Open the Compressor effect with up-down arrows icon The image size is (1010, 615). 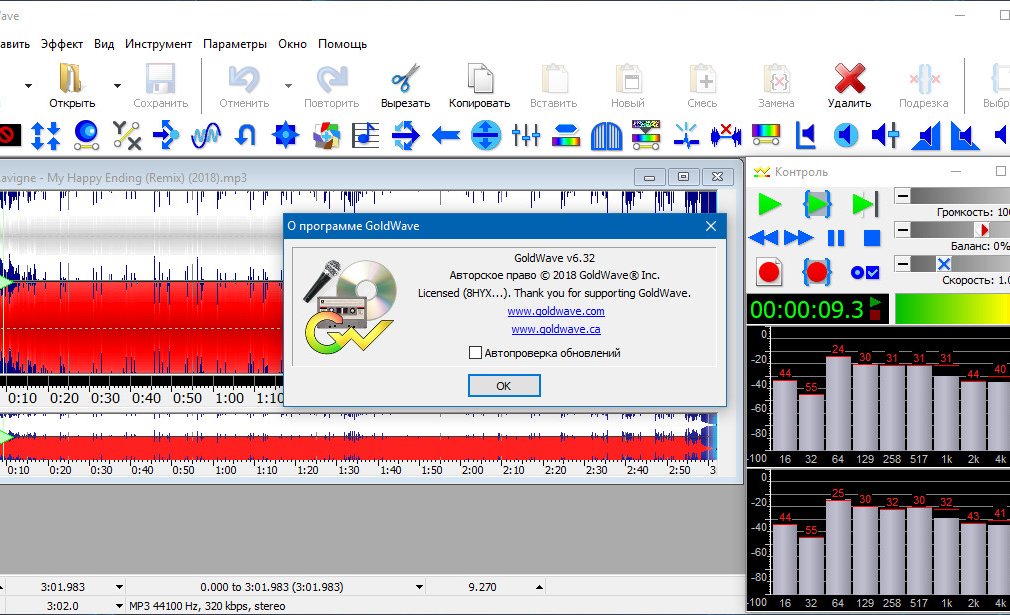click(x=46, y=136)
